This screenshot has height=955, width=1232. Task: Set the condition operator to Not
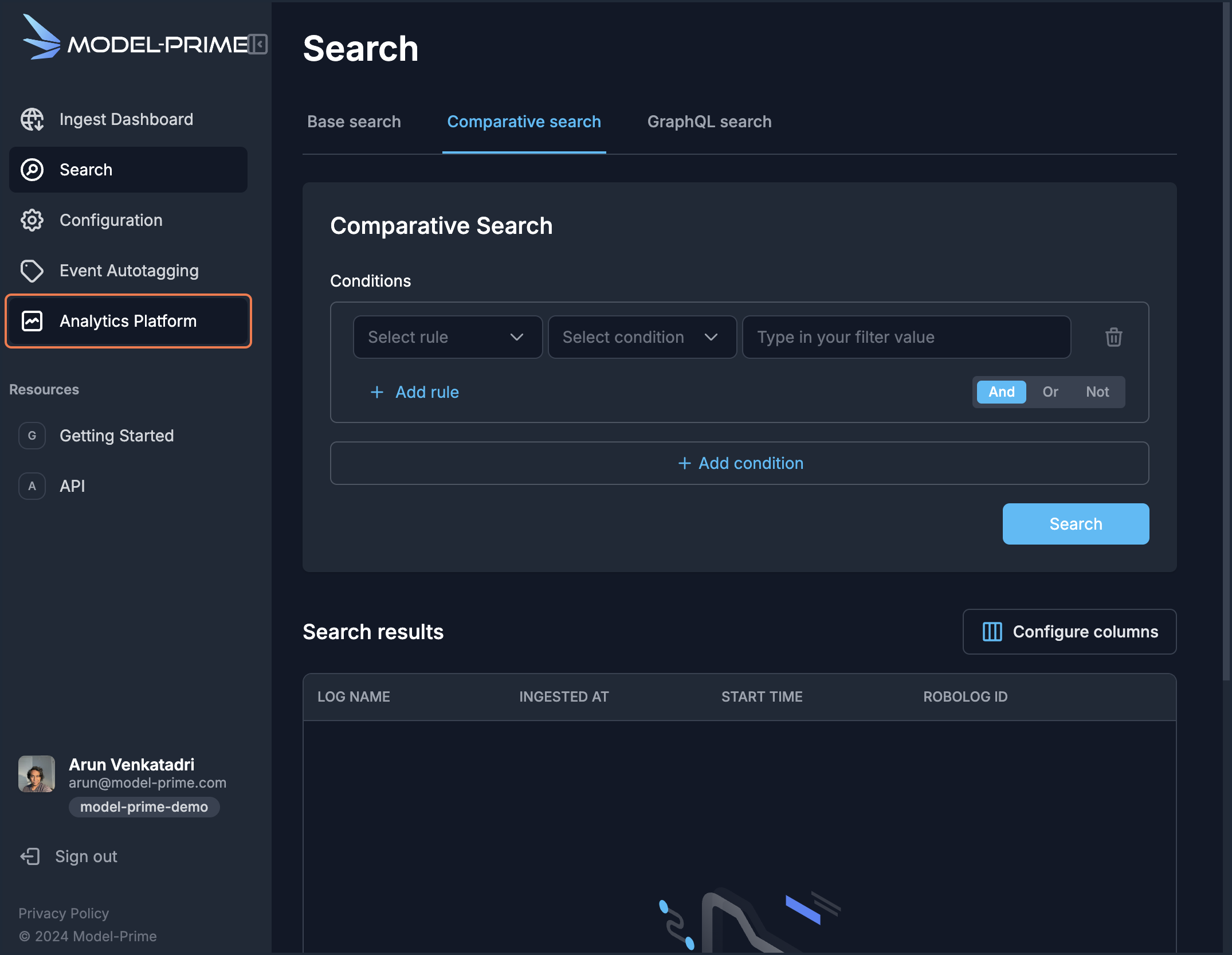[1097, 392]
